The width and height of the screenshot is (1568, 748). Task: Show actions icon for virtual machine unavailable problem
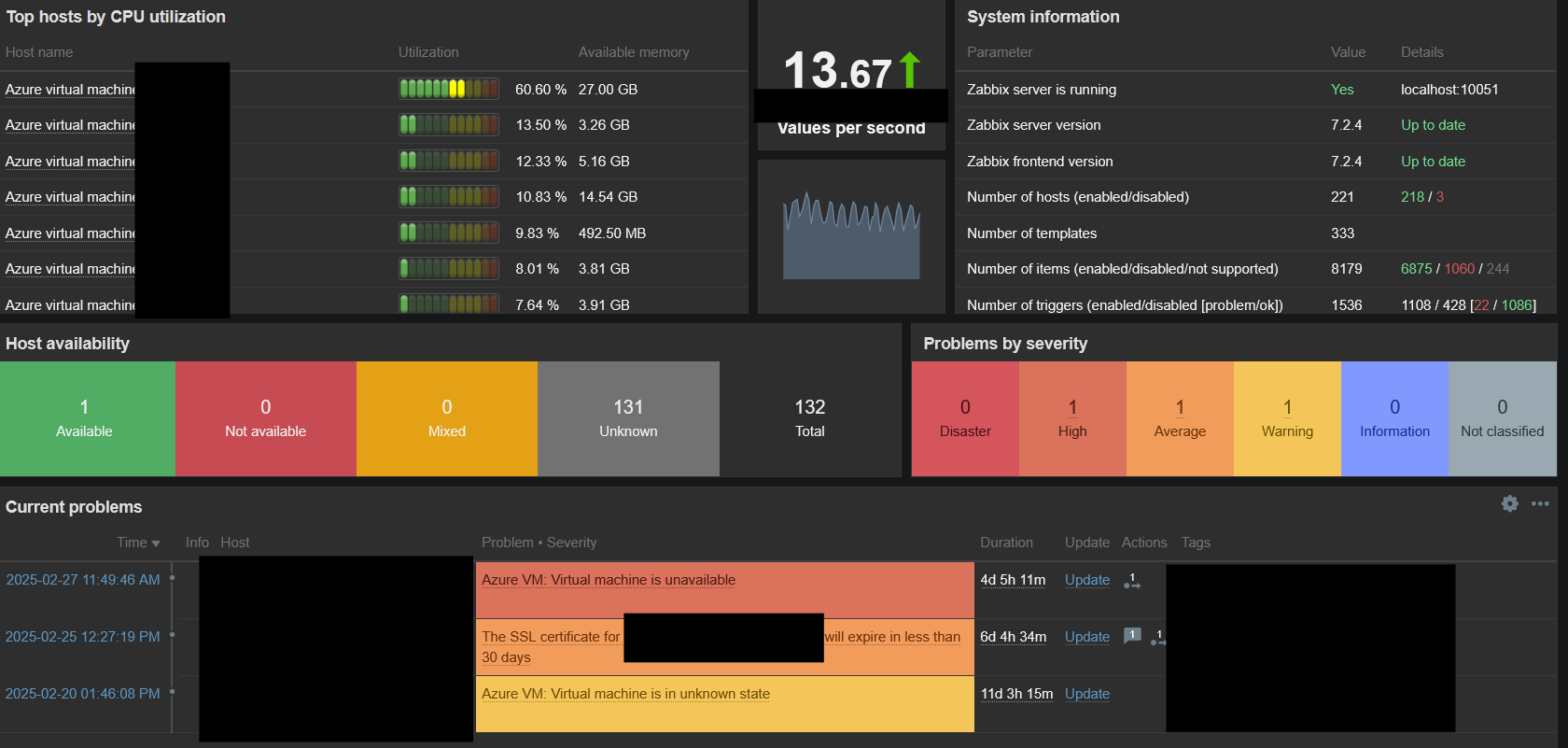(1131, 581)
